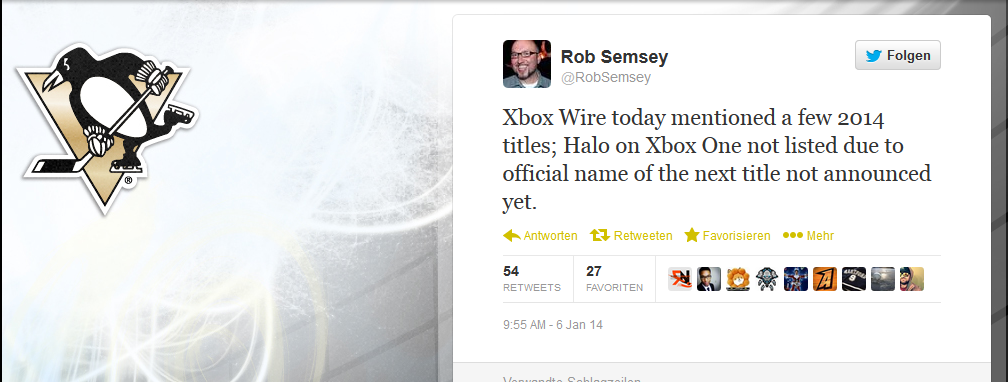The width and height of the screenshot is (1008, 382).
Task: Open Rob Semsey's profile photo
Action: point(526,64)
